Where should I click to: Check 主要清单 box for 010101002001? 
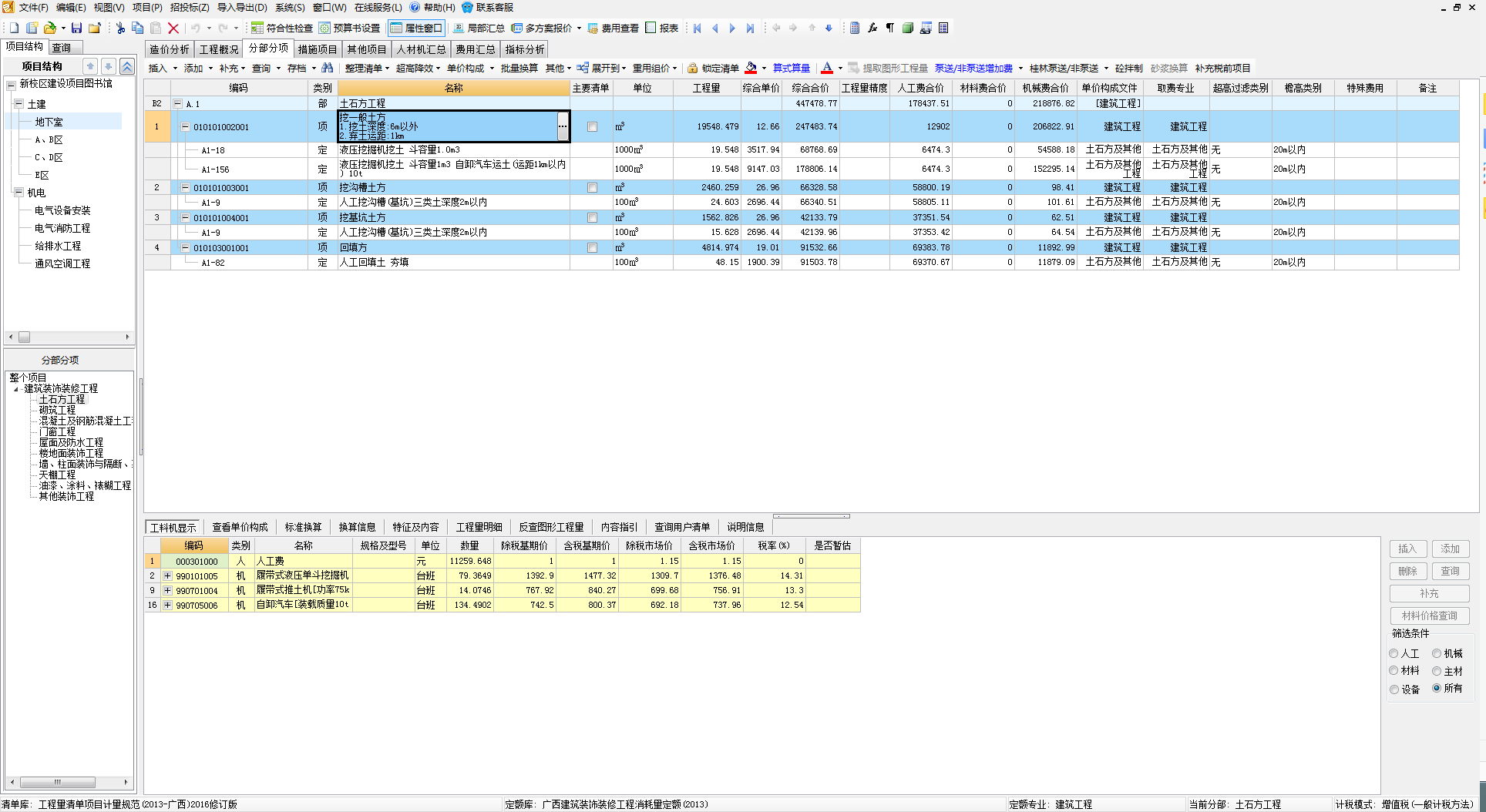click(x=592, y=127)
